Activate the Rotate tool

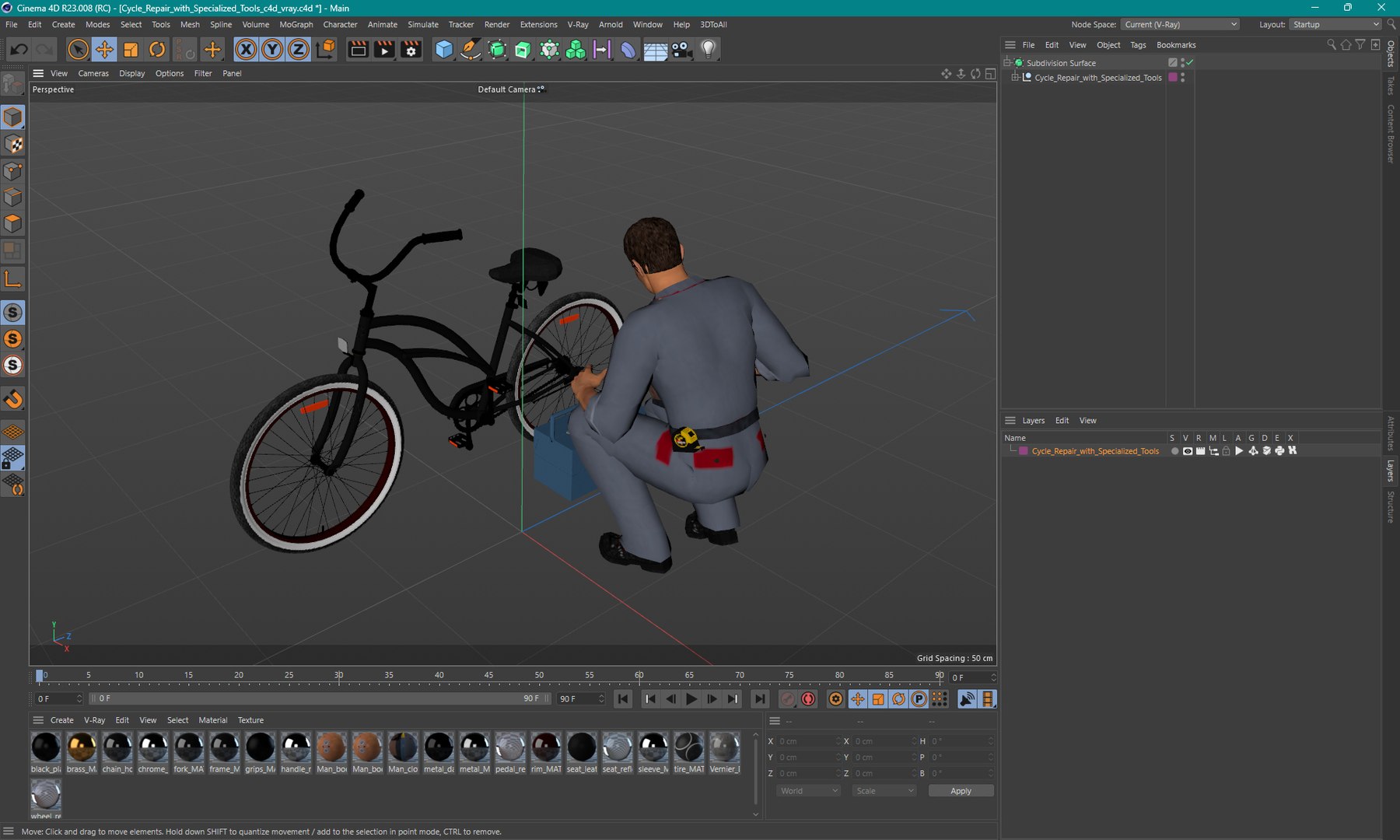point(157,49)
